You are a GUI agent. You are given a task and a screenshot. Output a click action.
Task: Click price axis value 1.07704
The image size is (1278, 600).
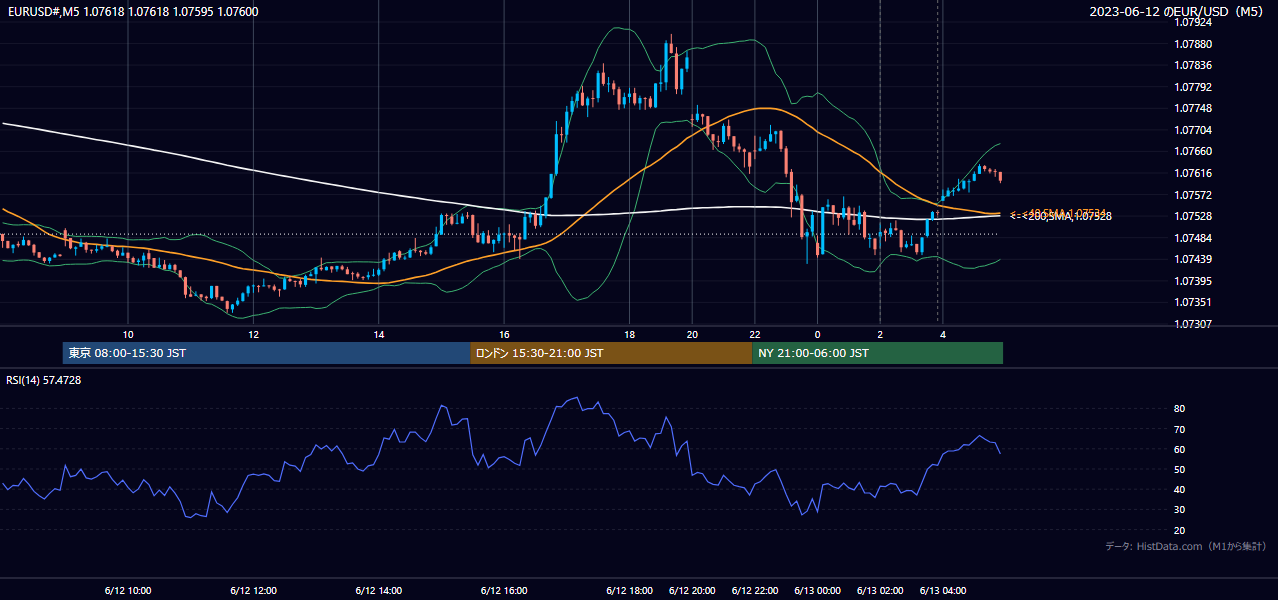(x=1192, y=130)
